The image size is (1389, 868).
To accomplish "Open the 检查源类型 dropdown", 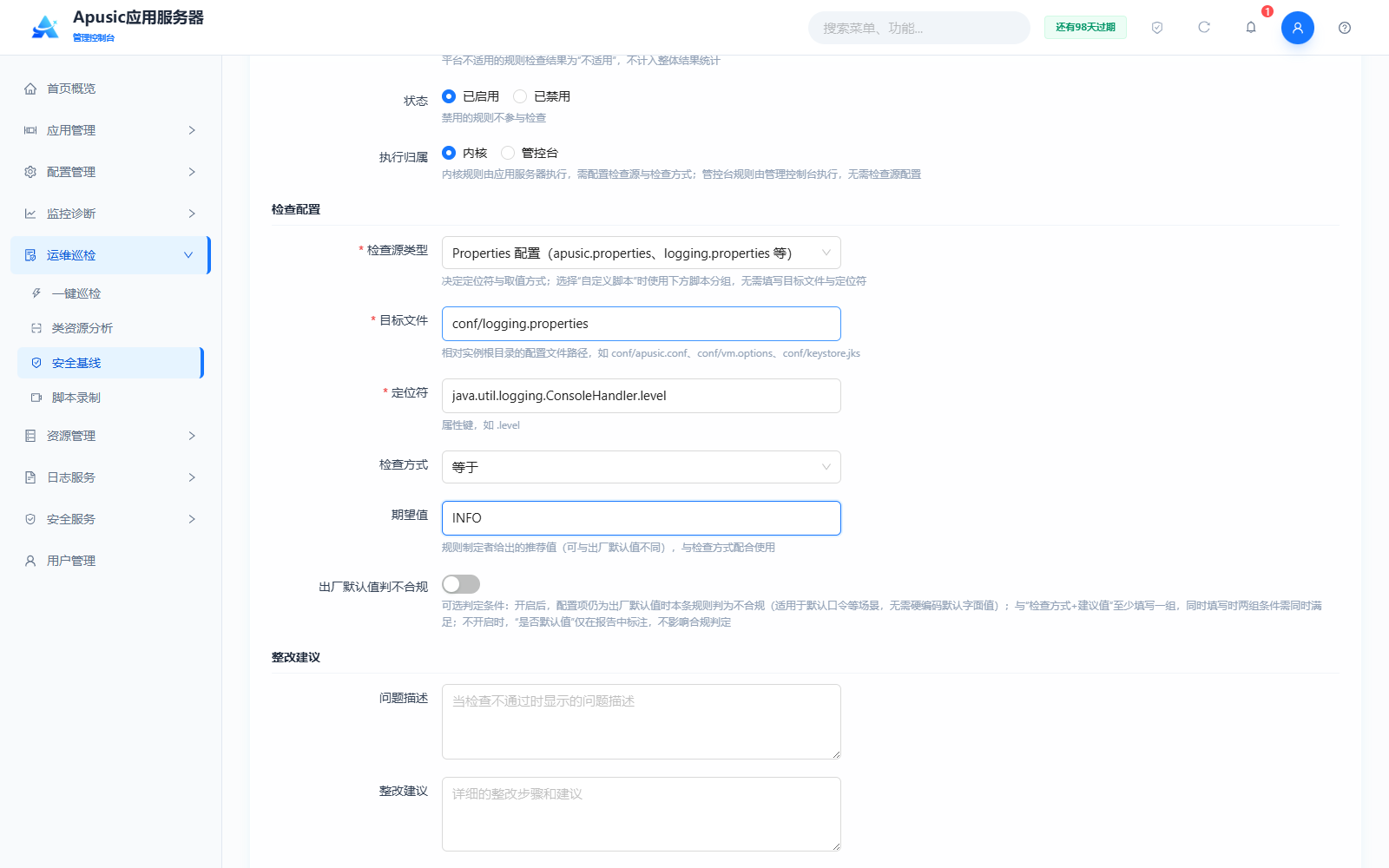I will click(642, 253).
